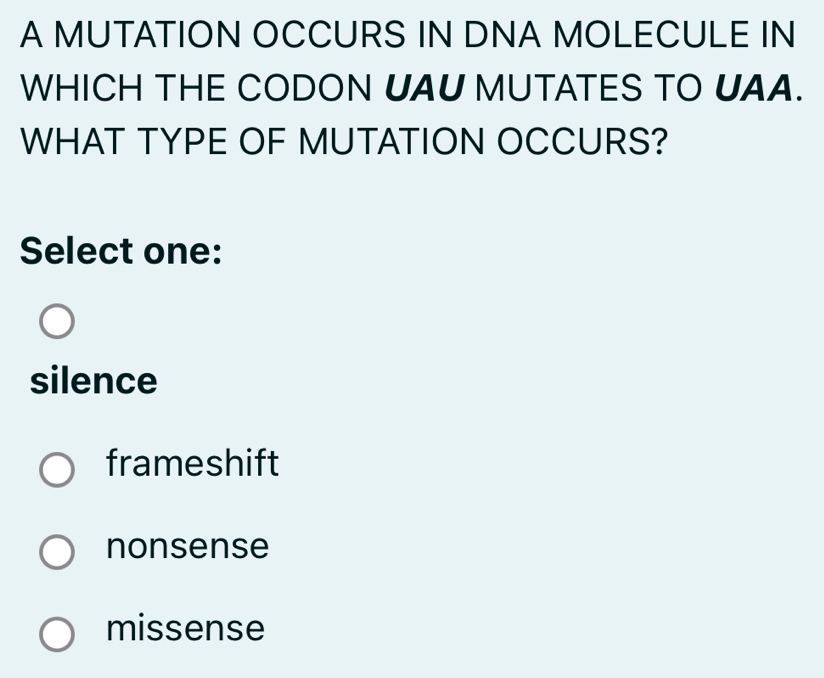Image resolution: width=824 pixels, height=678 pixels.
Task: Click the nonsense answer label
Action: point(188,547)
